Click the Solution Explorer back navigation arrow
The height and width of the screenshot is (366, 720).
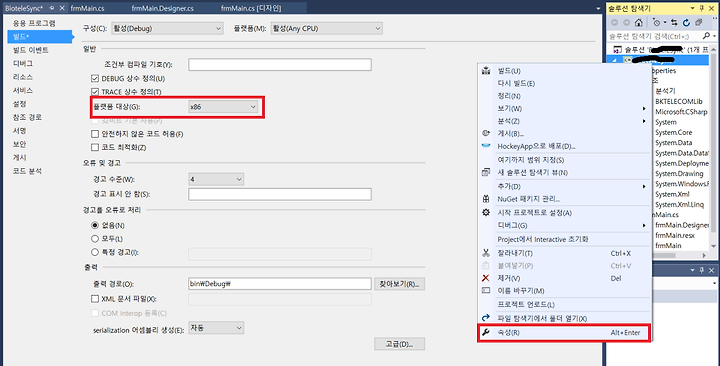pyautogui.click(x=614, y=23)
